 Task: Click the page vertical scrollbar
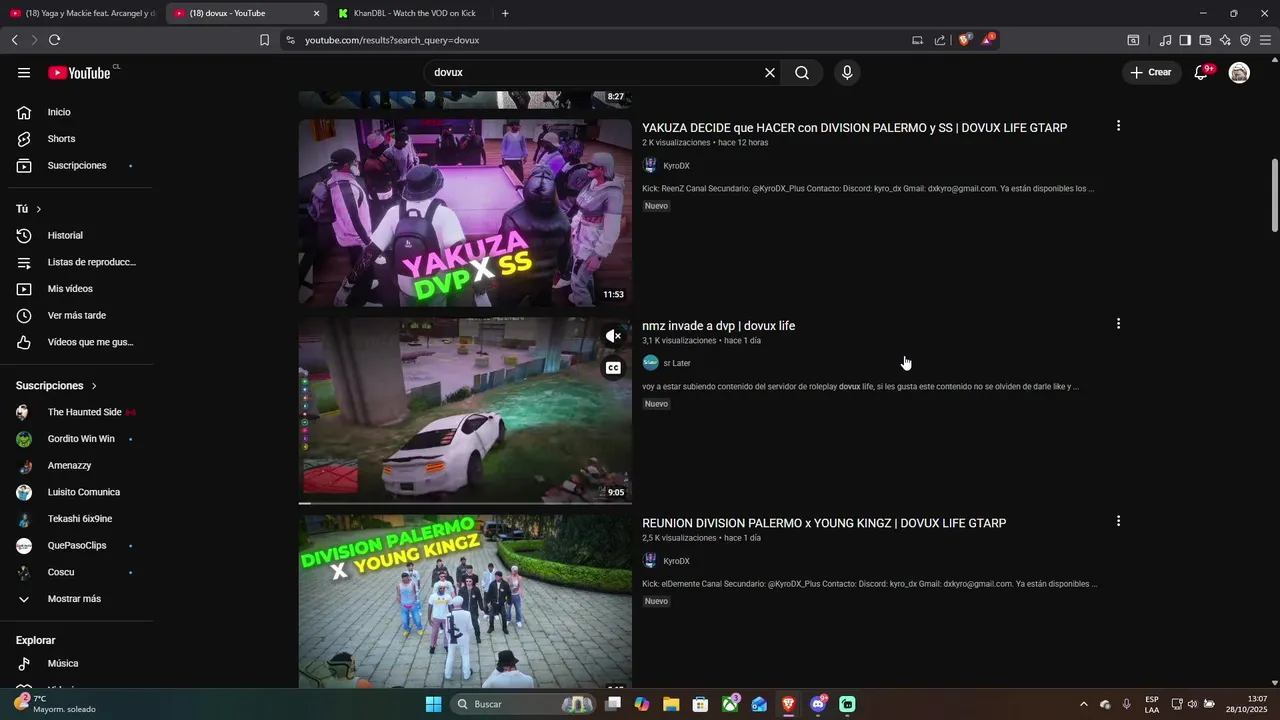[1274, 195]
